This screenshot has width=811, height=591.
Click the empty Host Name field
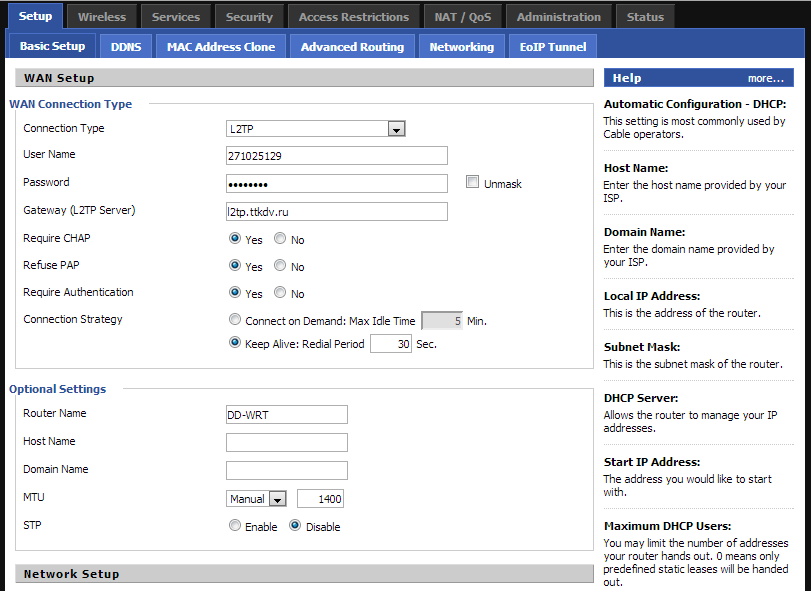click(x=287, y=442)
